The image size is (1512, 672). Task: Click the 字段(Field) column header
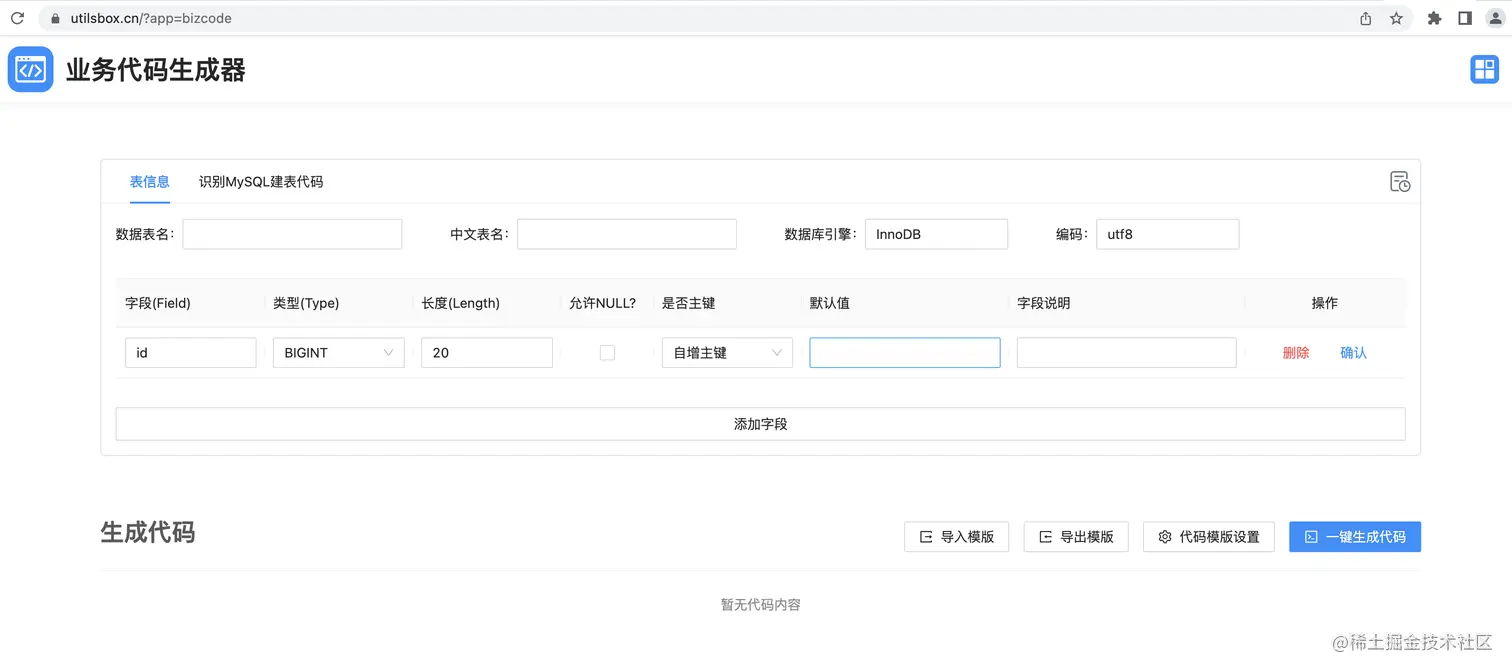(x=158, y=303)
